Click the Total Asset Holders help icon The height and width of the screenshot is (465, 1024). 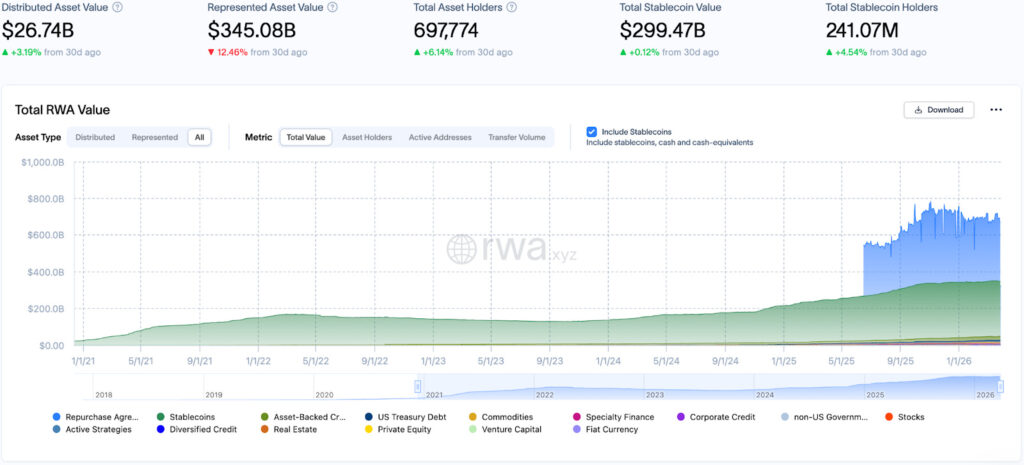pyautogui.click(x=511, y=7)
